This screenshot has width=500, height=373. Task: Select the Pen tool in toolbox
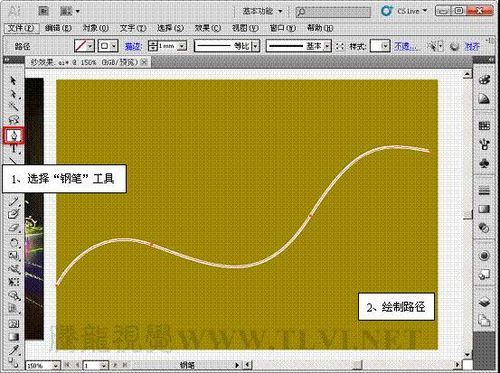coord(13,135)
